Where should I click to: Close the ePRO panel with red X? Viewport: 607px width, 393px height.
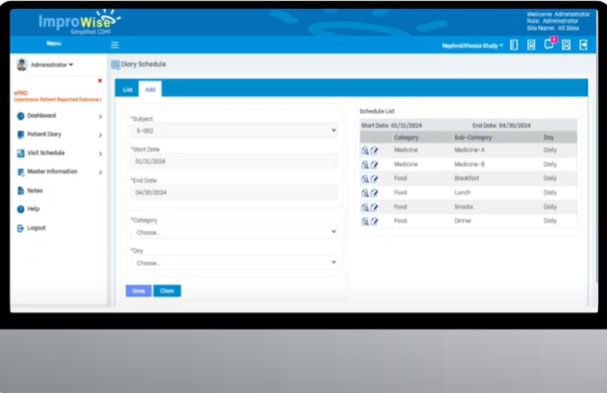[x=100, y=81]
